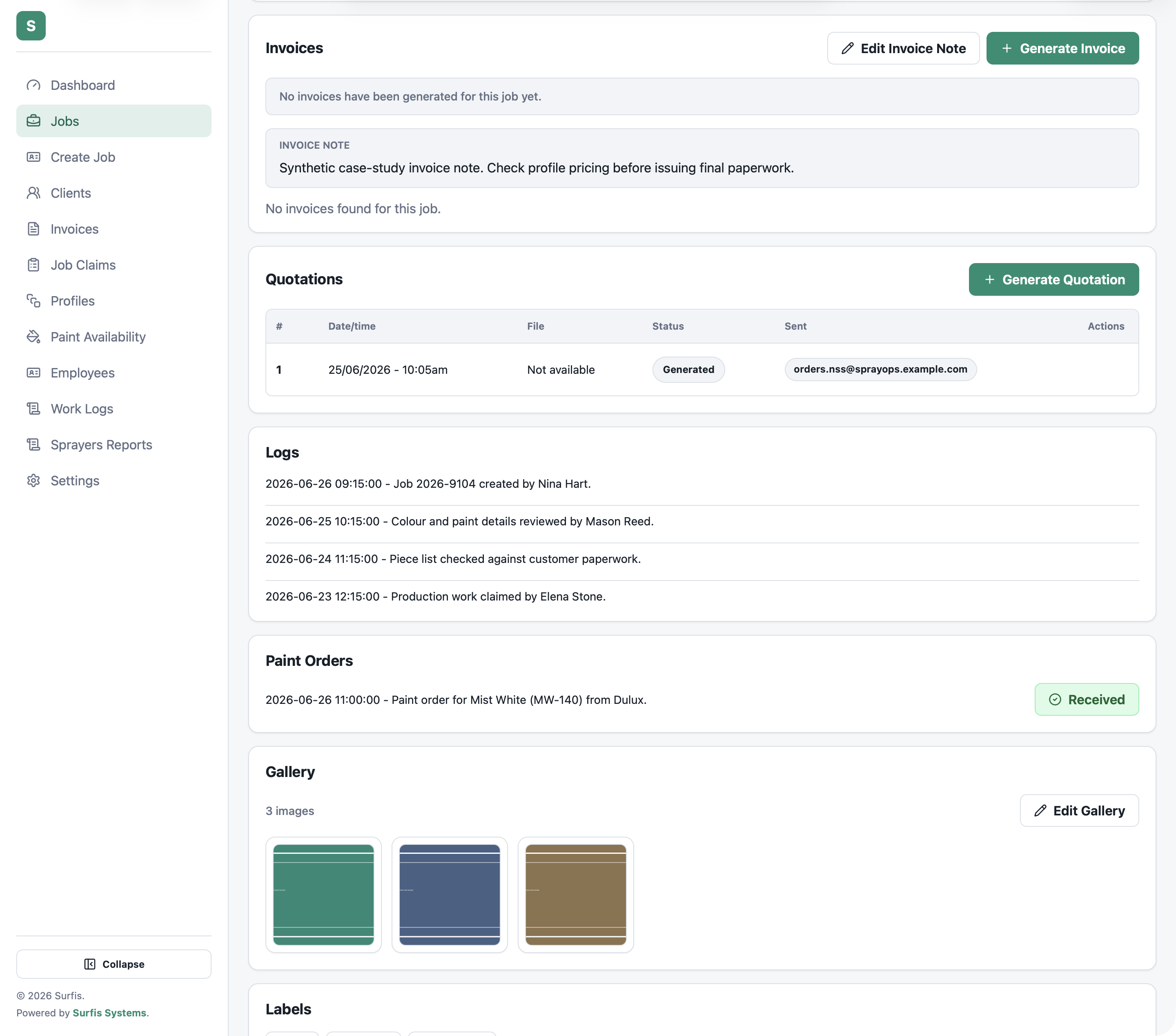Click the orders.nss@sprayops.example.com email pill
1176x1036 pixels.
click(881, 369)
